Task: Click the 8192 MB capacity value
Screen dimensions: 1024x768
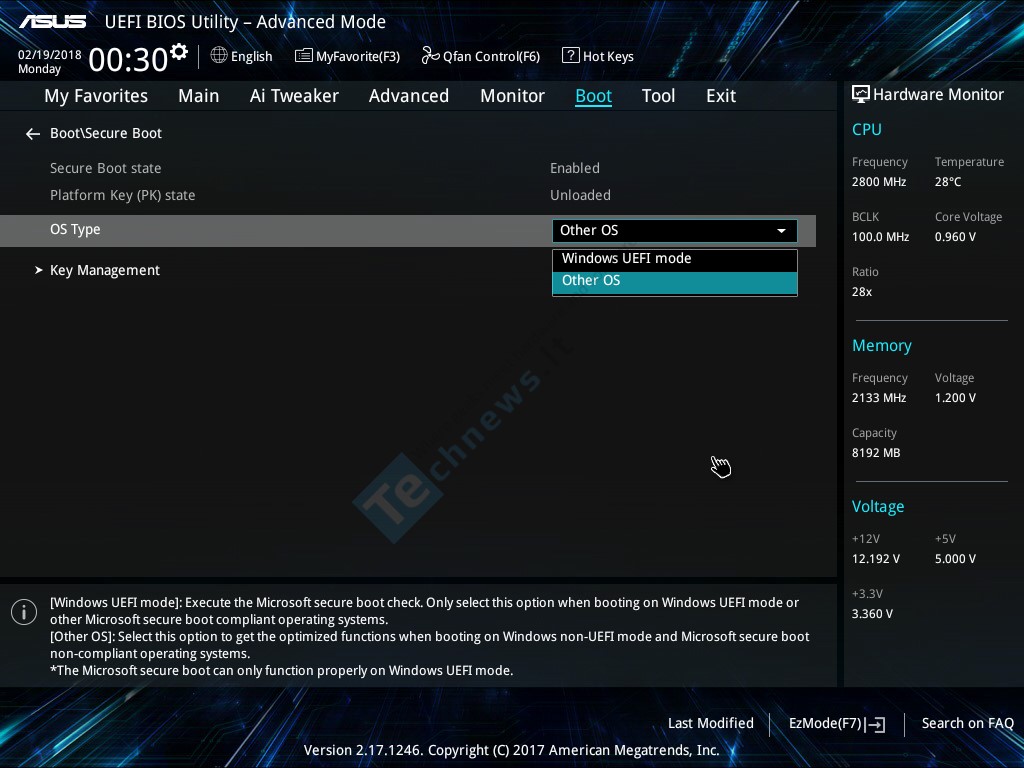Action: (876, 453)
